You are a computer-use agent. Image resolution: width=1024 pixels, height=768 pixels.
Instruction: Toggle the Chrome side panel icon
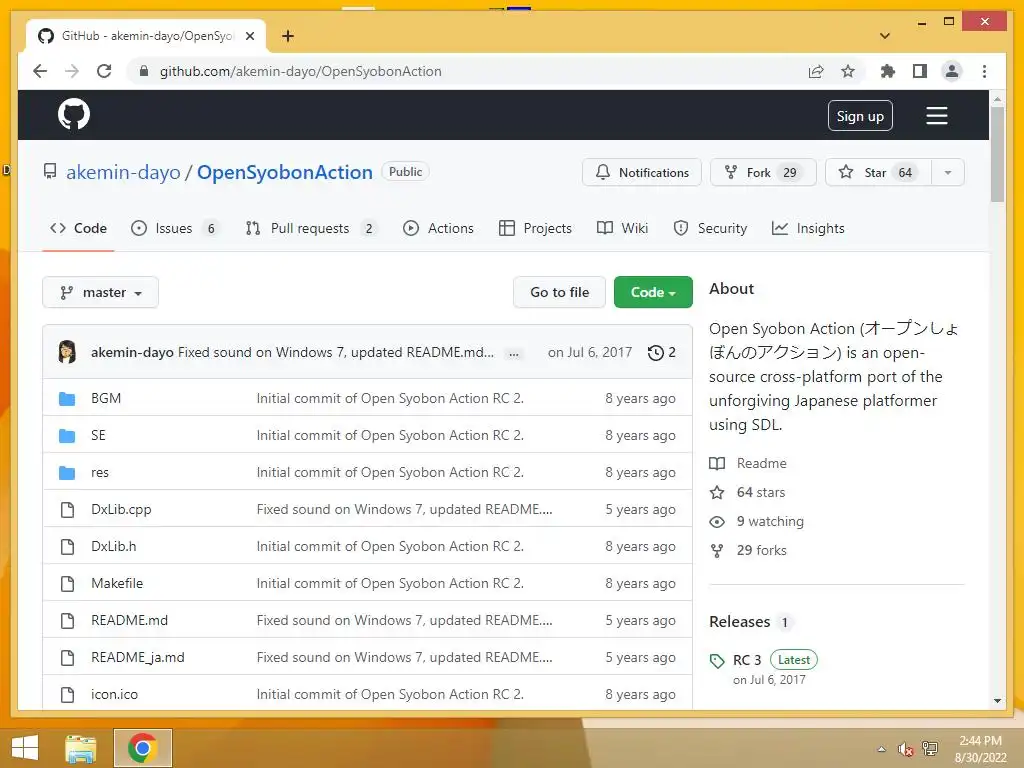tap(920, 71)
